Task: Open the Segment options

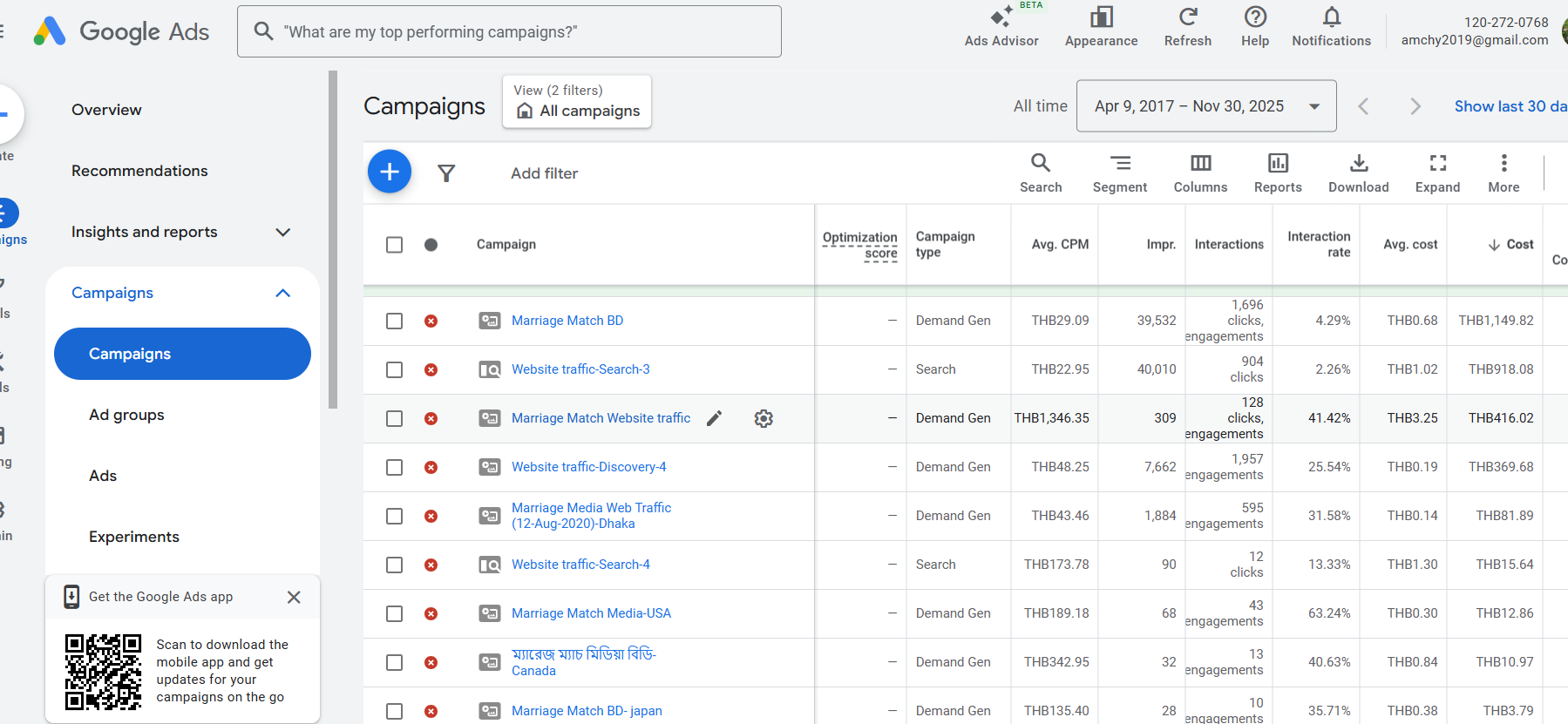Action: click(x=1120, y=173)
